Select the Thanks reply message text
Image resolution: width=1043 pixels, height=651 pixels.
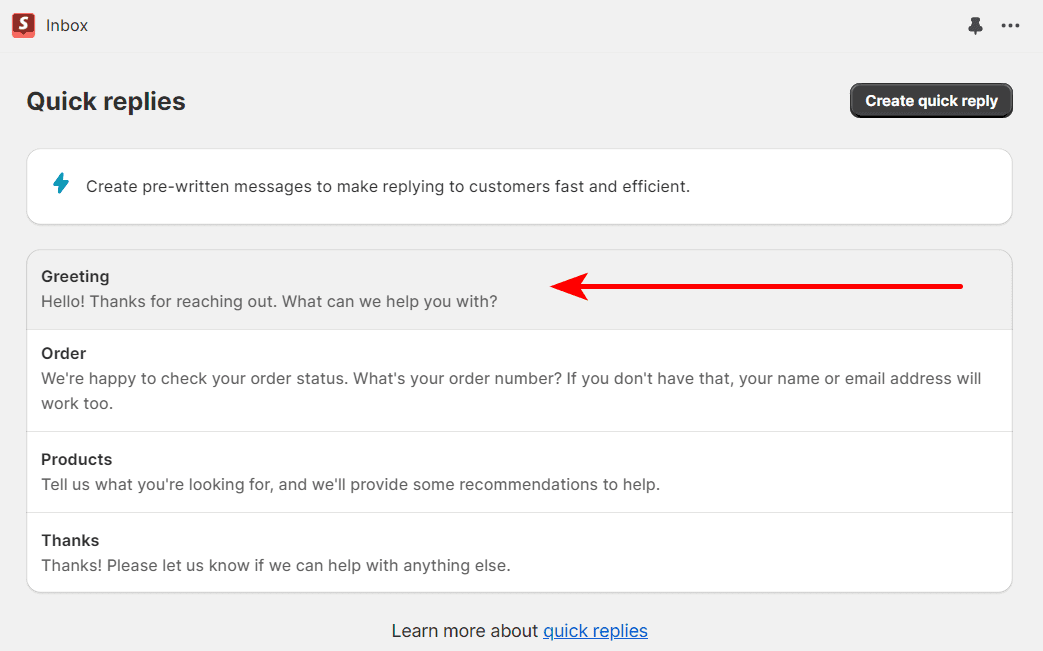(275, 565)
